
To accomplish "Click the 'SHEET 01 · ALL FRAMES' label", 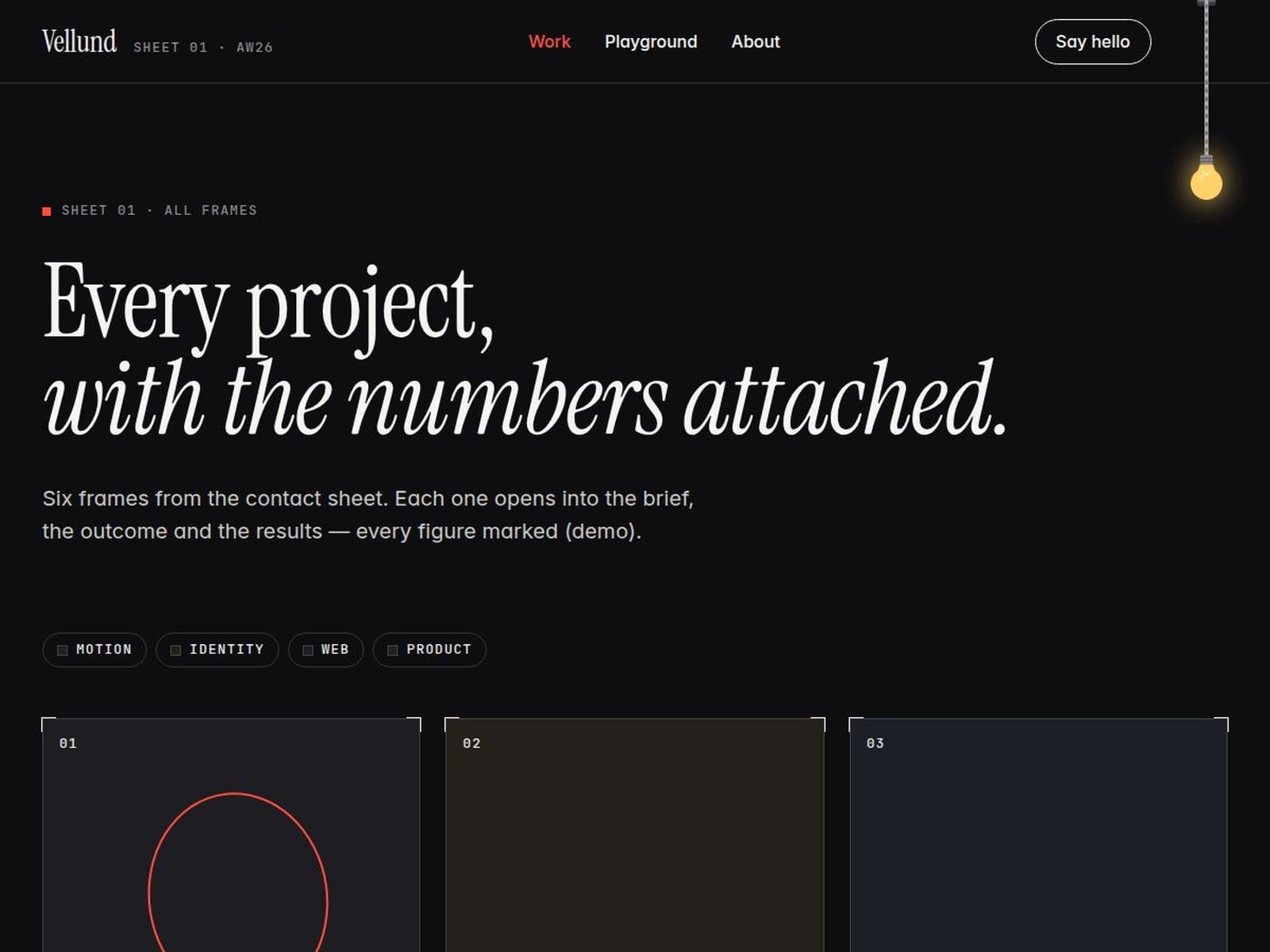I will (160, 210).
